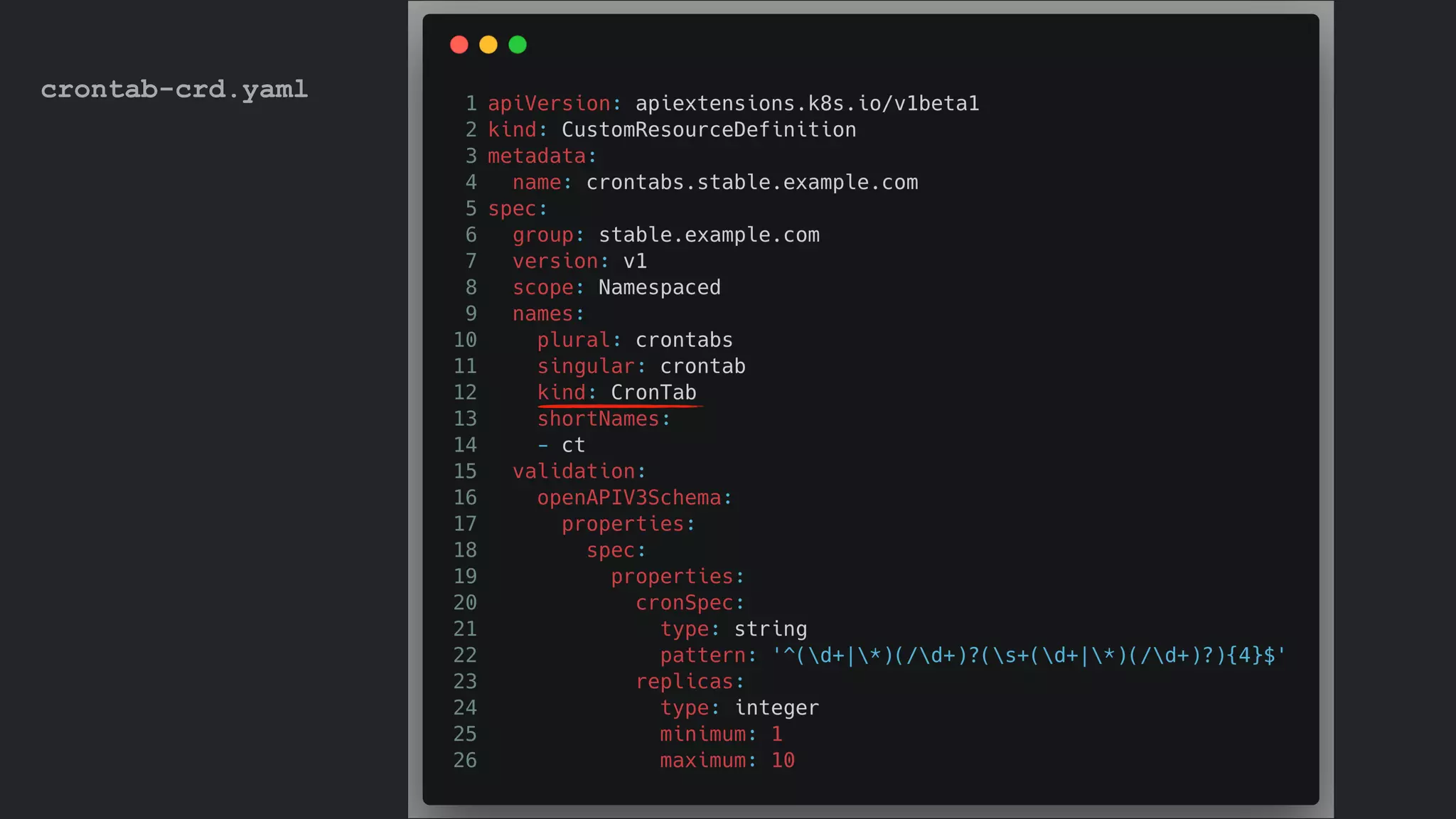Click the openAPIV3Schema key

tap(629, 498)
